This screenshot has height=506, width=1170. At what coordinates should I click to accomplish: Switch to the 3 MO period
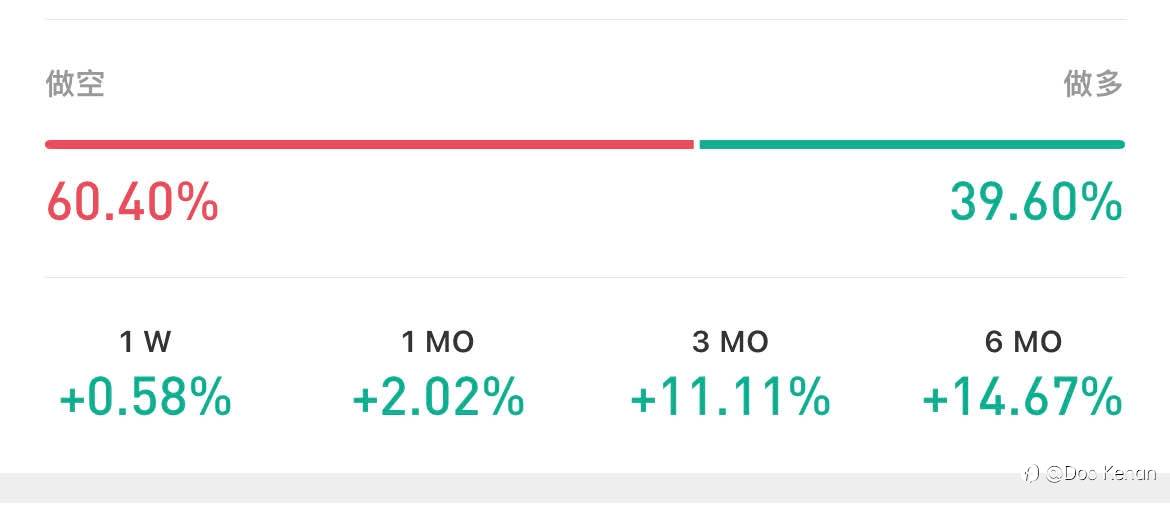(x=730, y=342)
